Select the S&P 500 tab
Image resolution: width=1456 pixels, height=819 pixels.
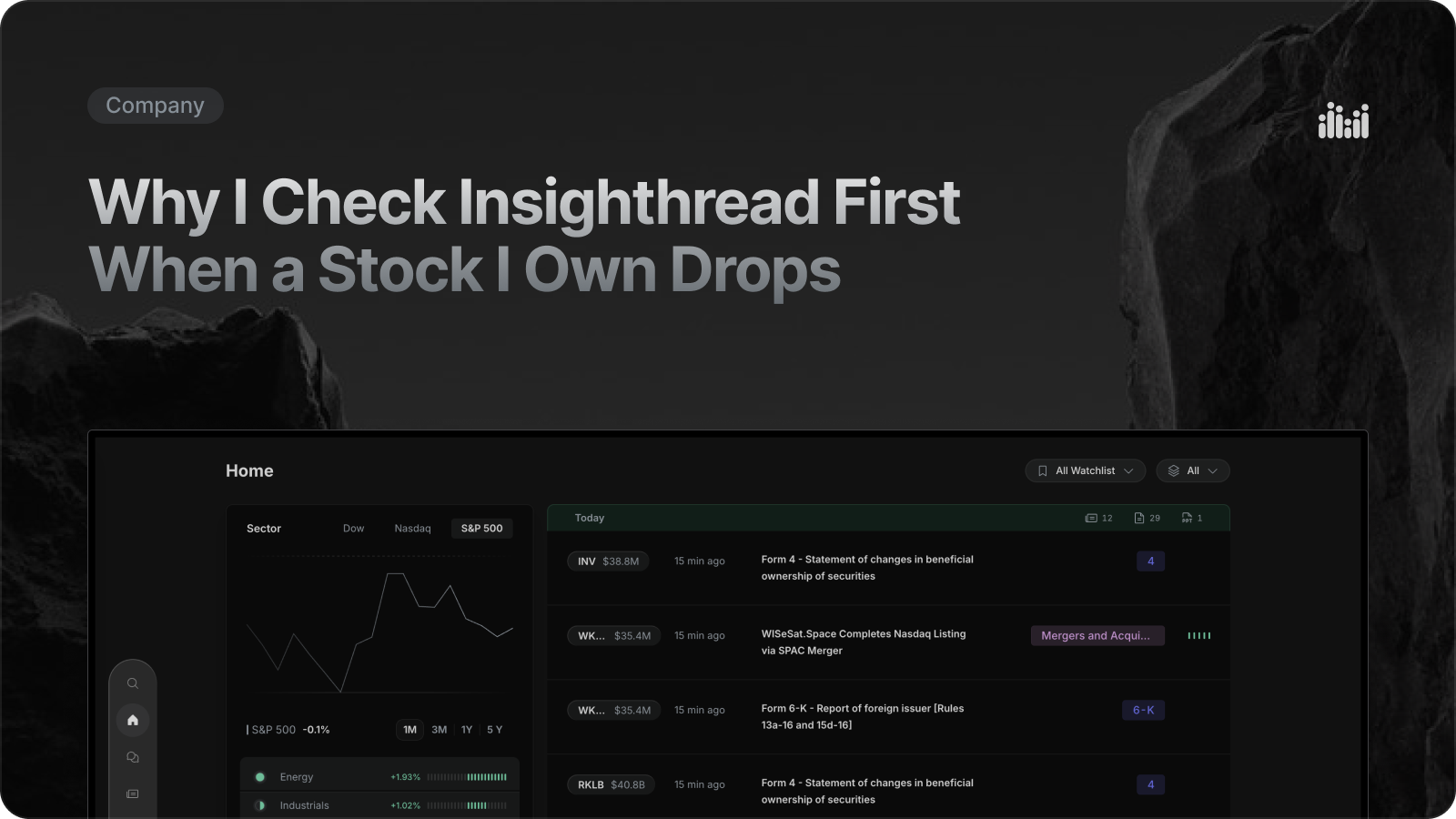(x=482, y=528)
